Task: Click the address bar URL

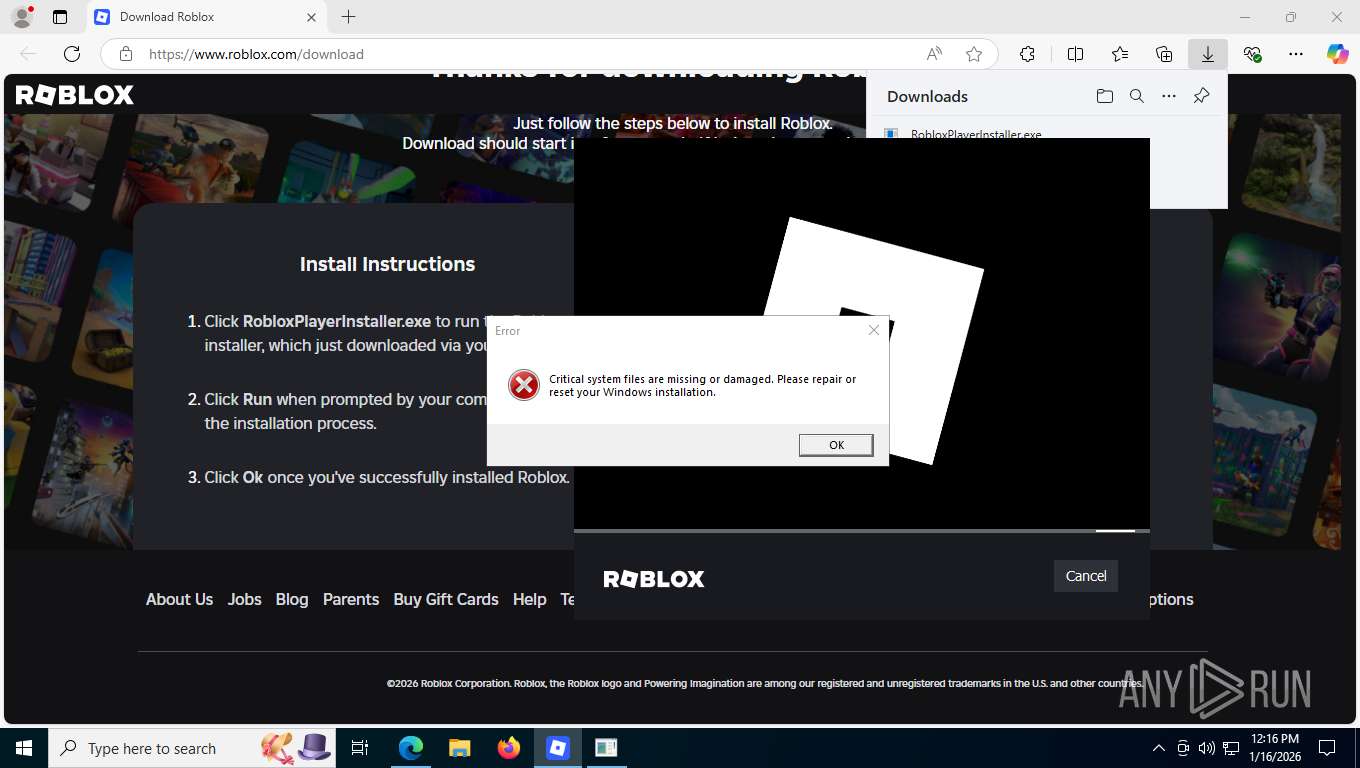Action: tap(256, 54)
